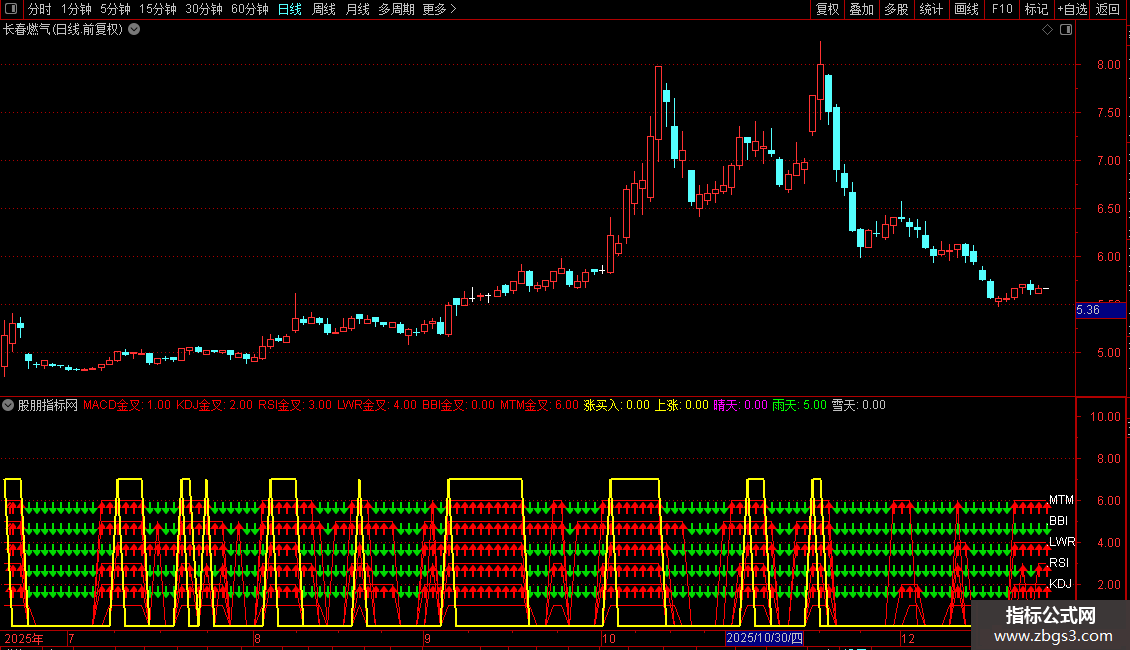
Task: Click the 涨买入: 0.00 readout
Action: click(616, 405)
